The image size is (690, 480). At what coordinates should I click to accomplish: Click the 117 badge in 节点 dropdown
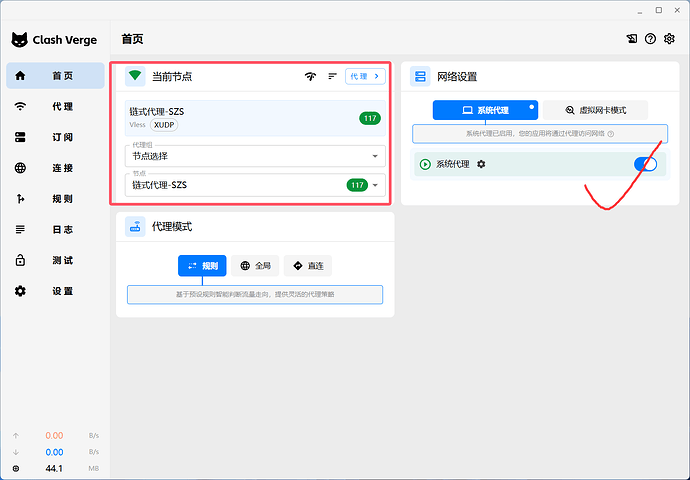pos(357,185)
